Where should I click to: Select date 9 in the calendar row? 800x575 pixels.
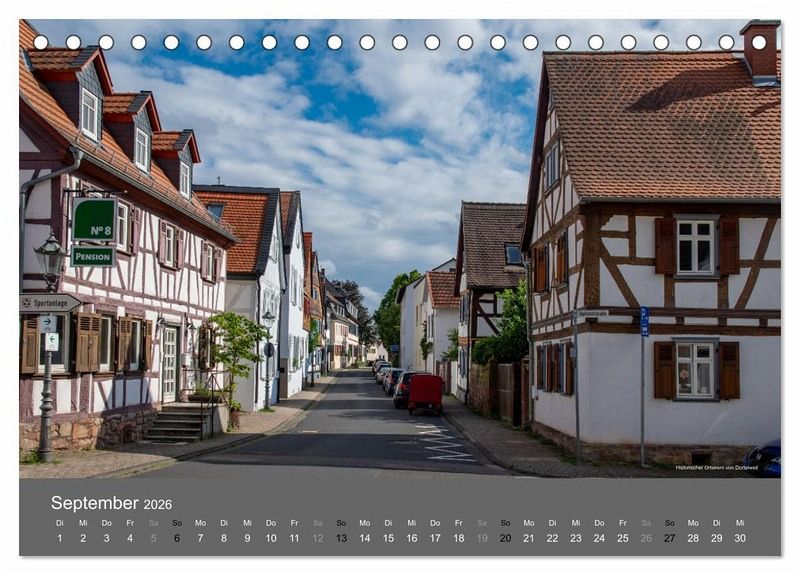pyautogui.click(x=247, y=538)
